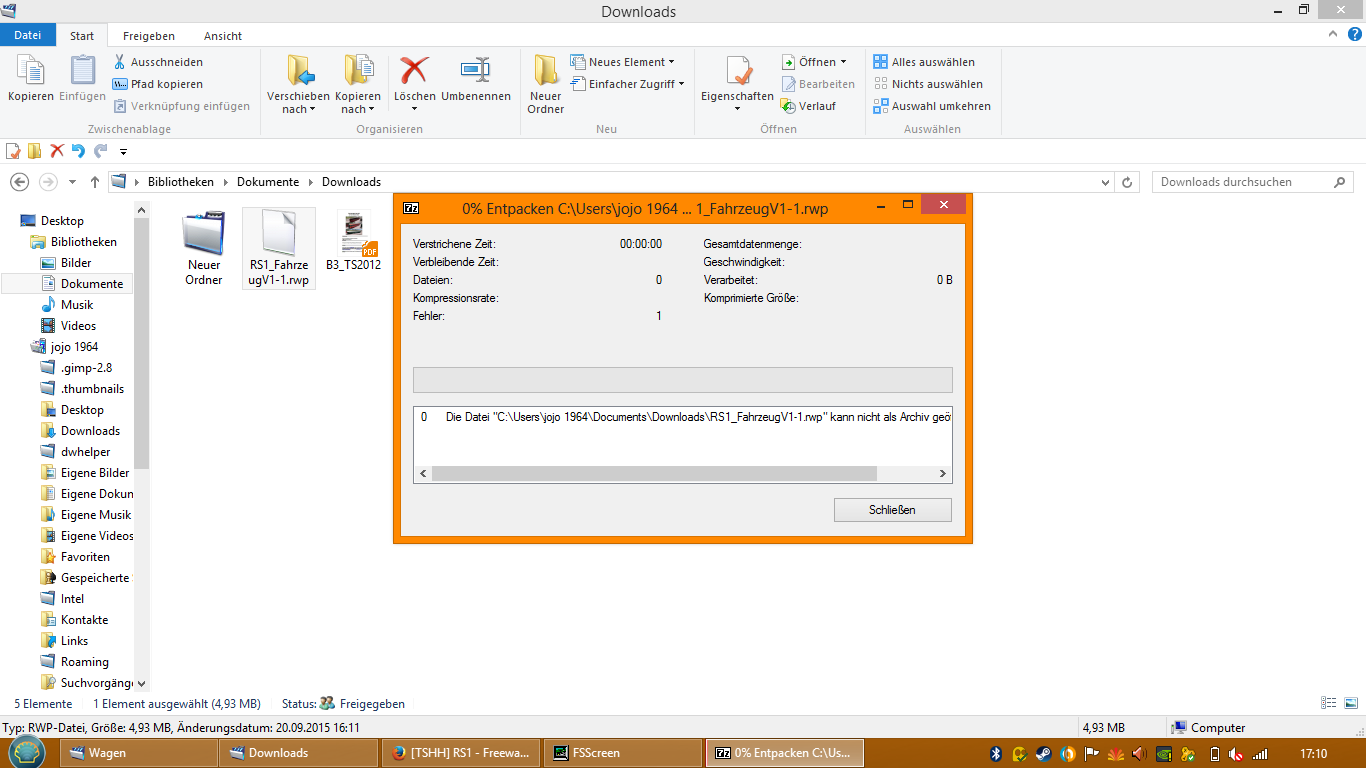
Task: Click the blue undo arrow icon
Action: (78, 151)
